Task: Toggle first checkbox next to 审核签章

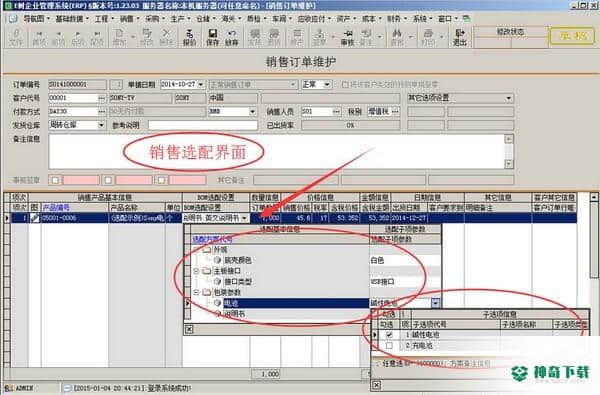Action: (55, 180)
